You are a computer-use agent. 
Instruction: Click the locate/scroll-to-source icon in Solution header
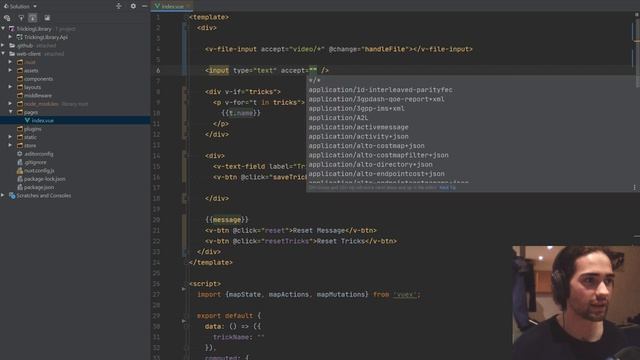(x=119, y=6)
